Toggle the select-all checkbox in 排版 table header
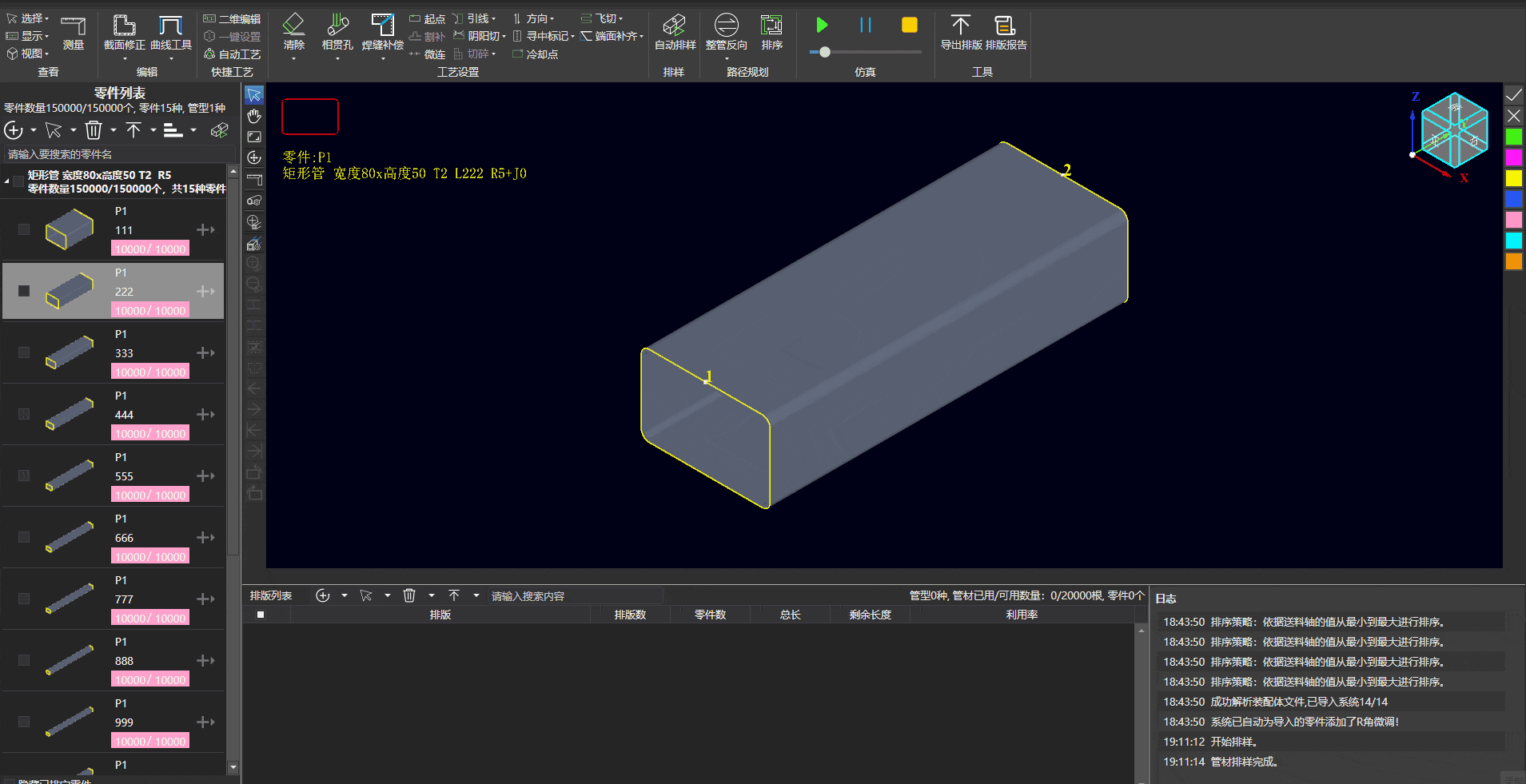1526x784 pixels. tap(261, 615)
